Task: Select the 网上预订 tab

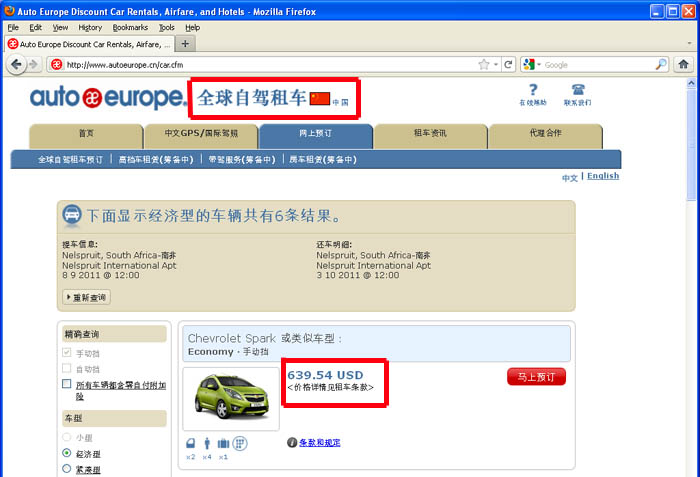Action: (x=316, y=136)
